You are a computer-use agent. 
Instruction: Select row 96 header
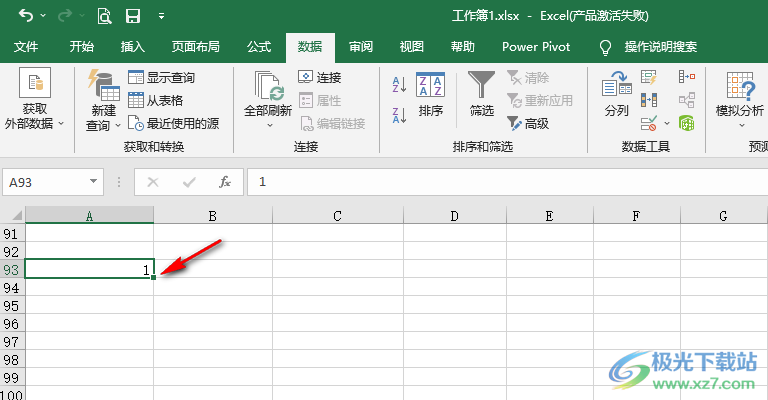point(12,324)
